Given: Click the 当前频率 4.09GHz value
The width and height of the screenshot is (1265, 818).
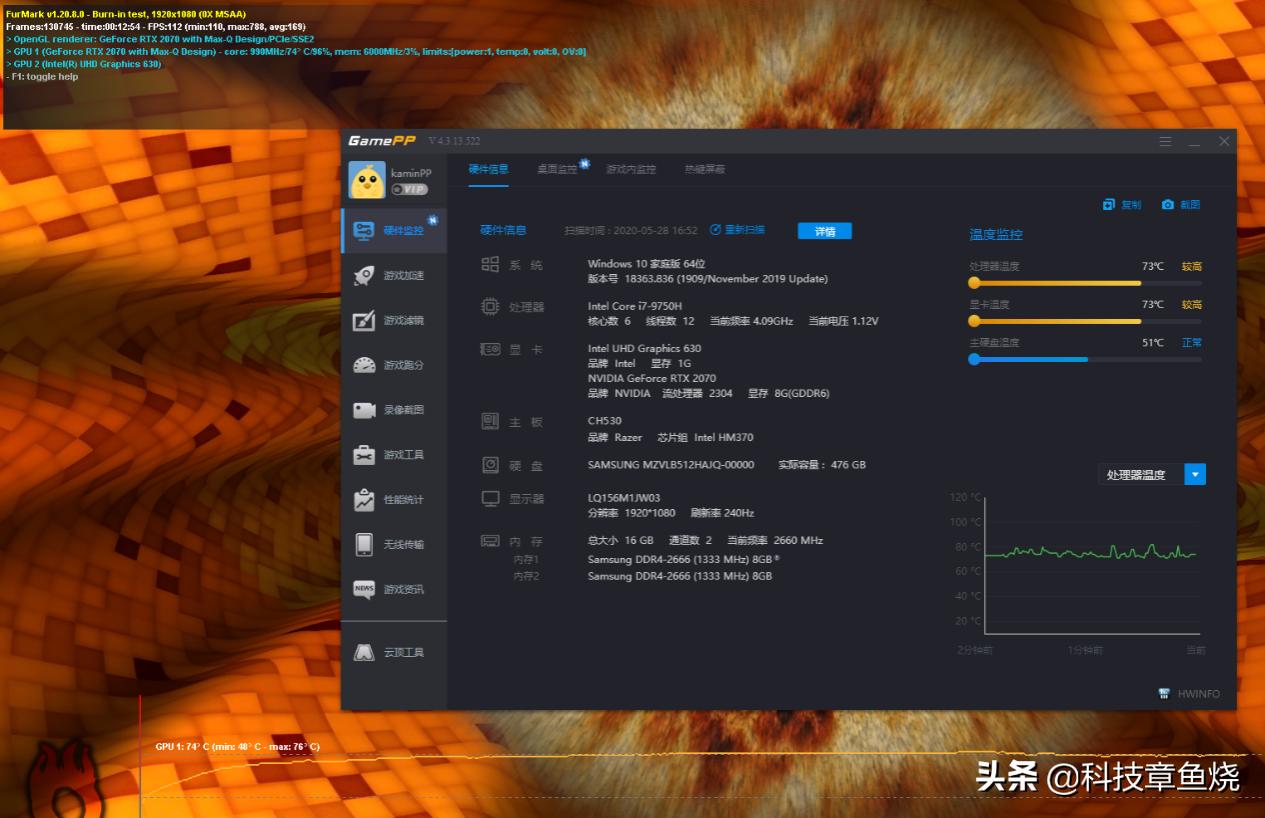Looking at the screenshot, I should coord(751,321).
